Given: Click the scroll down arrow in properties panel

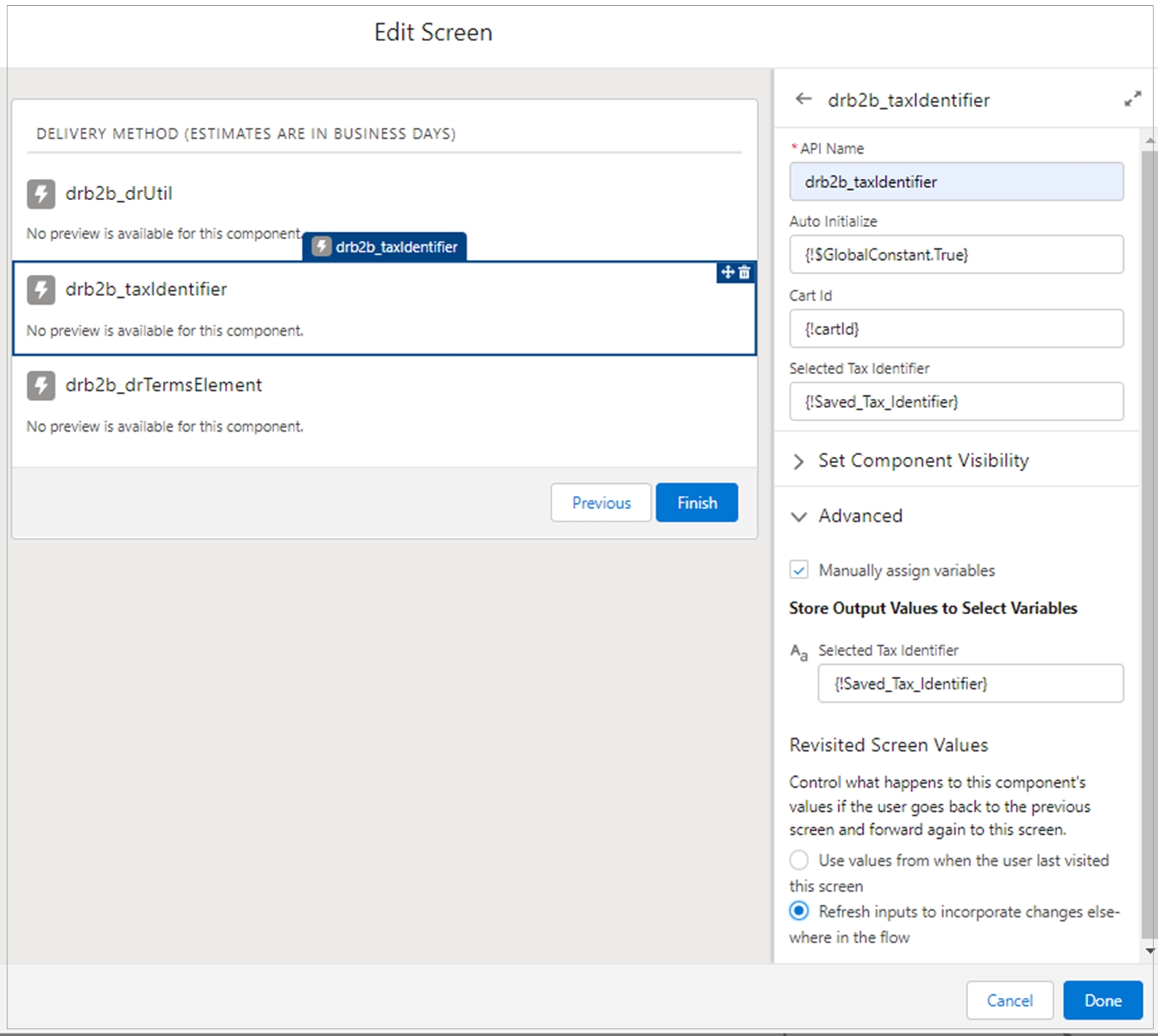Looking at the screenshot, I should click(1149, 951).
